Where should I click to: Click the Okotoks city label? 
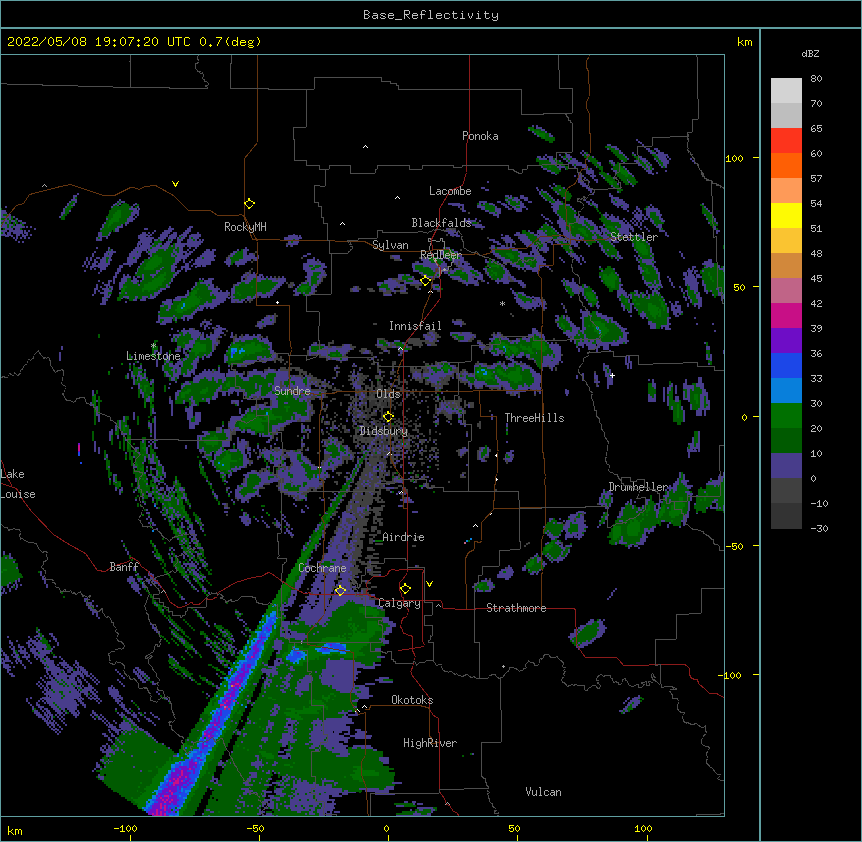(x=412, y=700)
